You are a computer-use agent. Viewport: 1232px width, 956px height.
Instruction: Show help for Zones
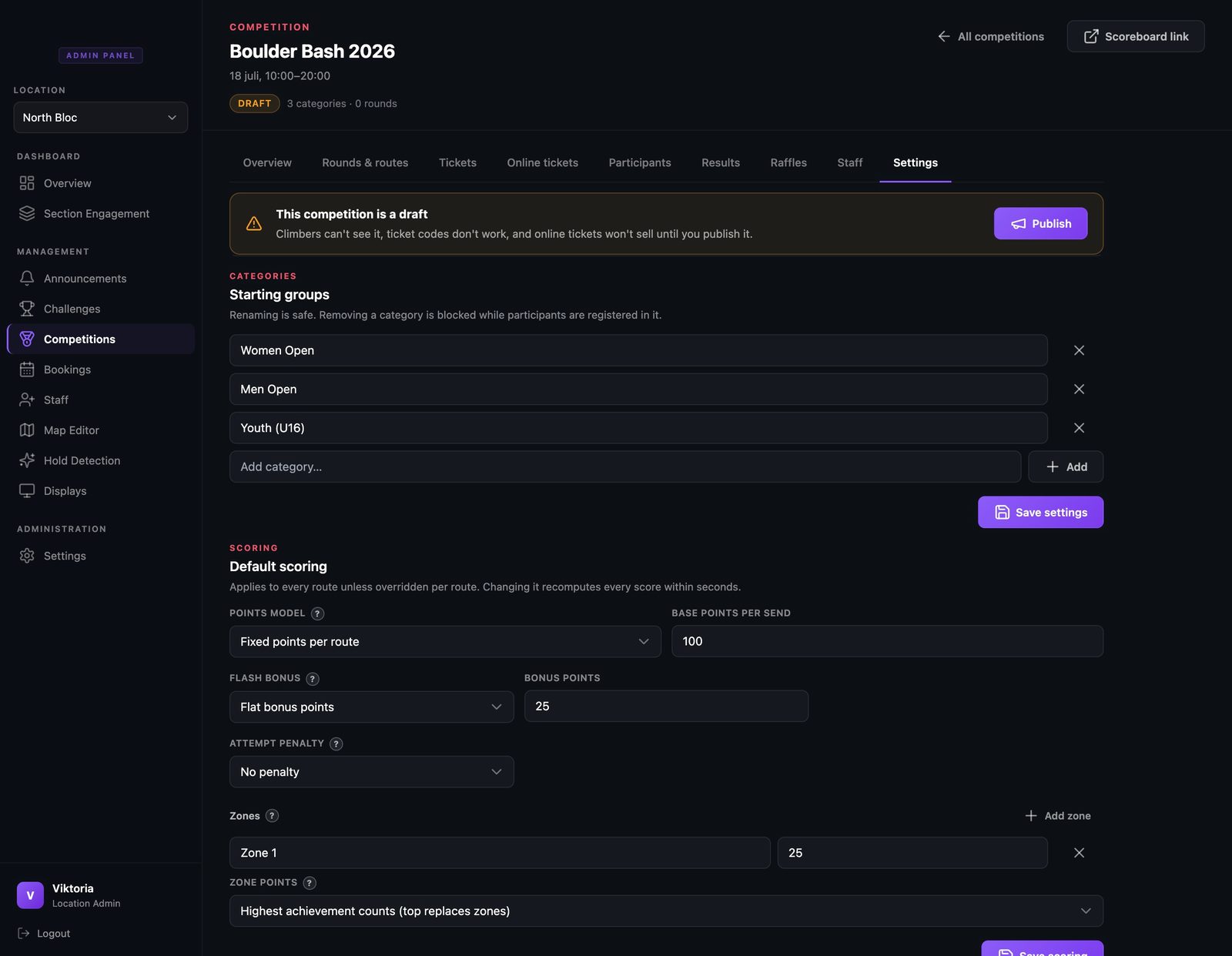coord(272,816)
